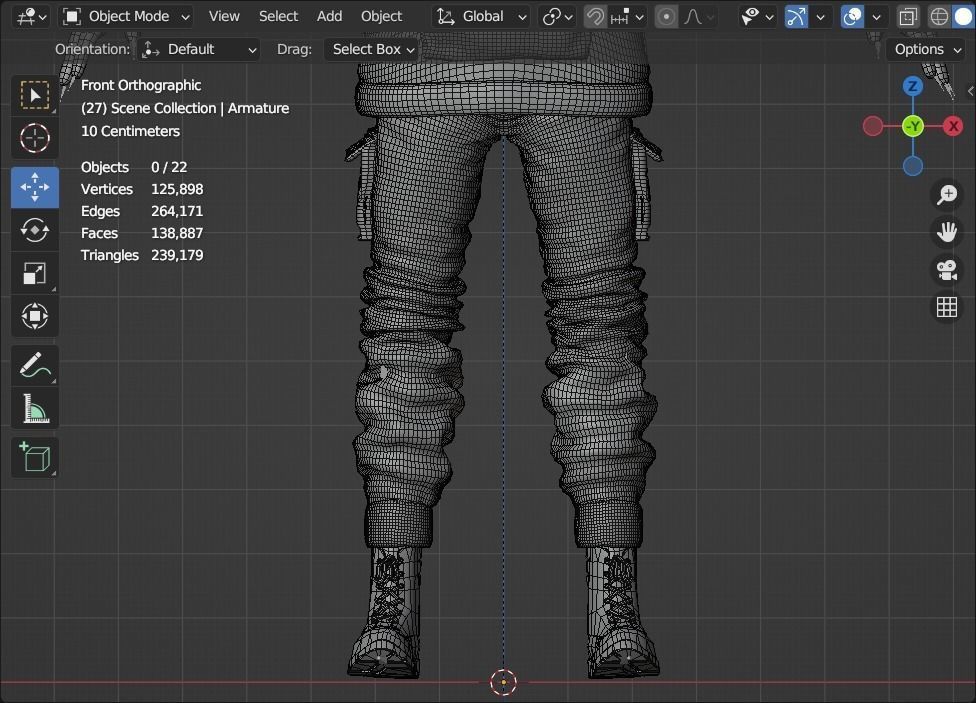
Task: Open the View menu
Action: pyautogui.click(x=224, y=17)
